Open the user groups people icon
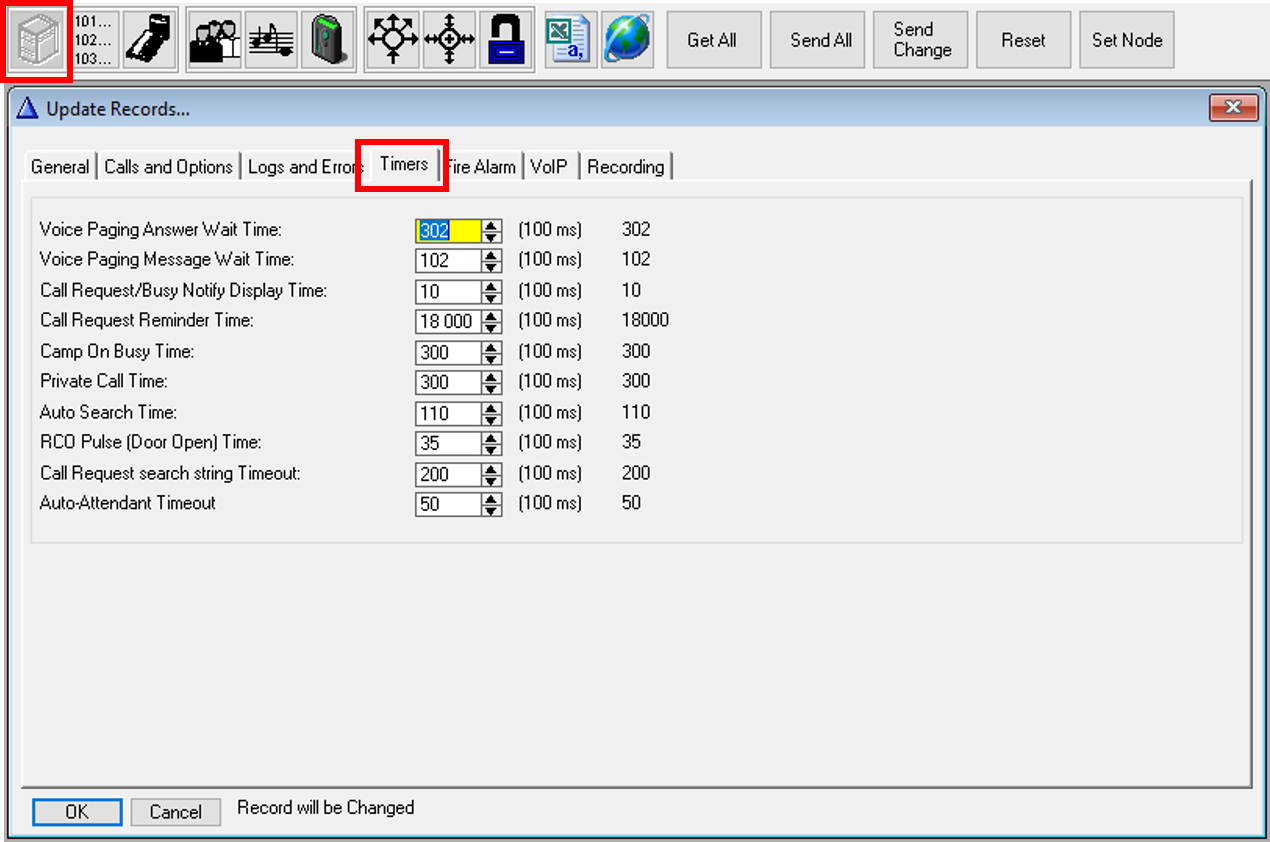This screenshot has width=1270, height=842. pyautogui.click(x=214, y=41)
